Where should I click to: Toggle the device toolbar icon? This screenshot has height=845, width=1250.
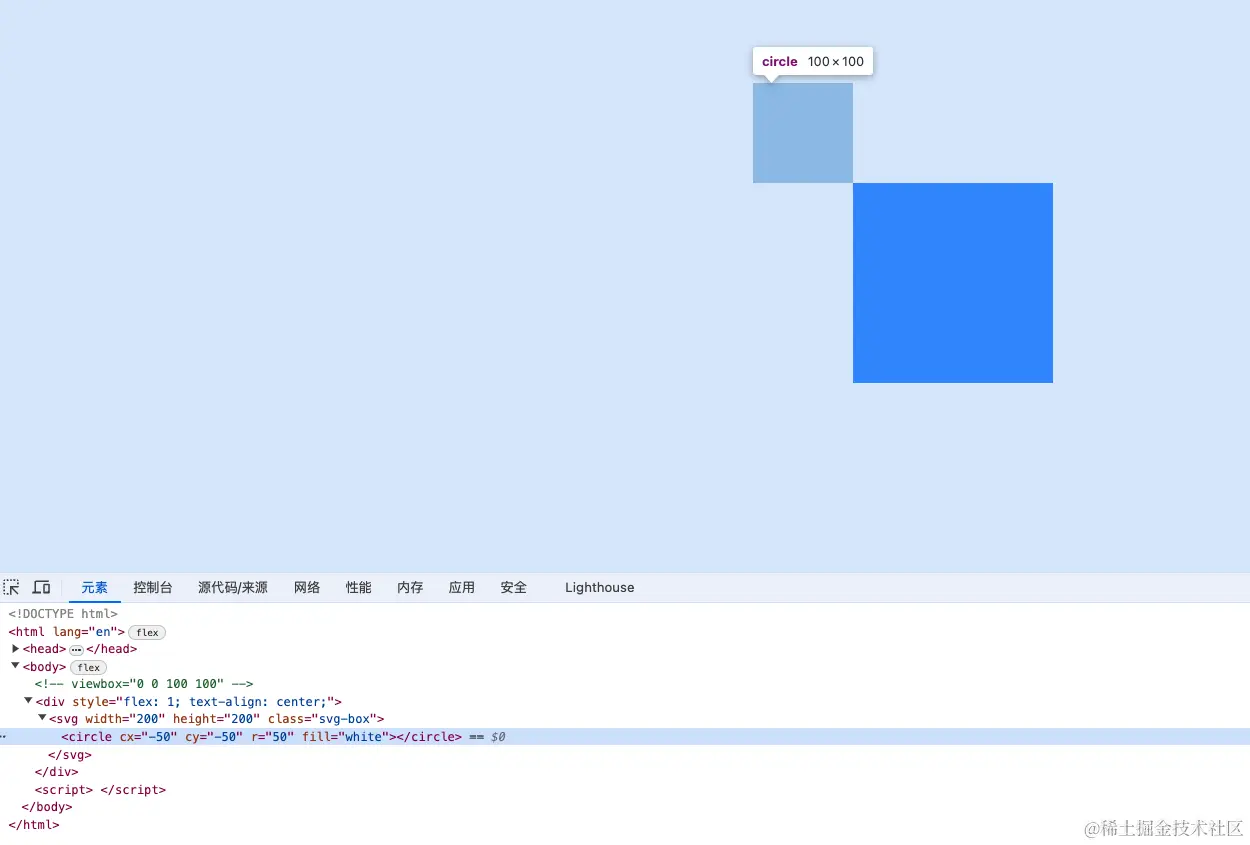click(41, 587)
